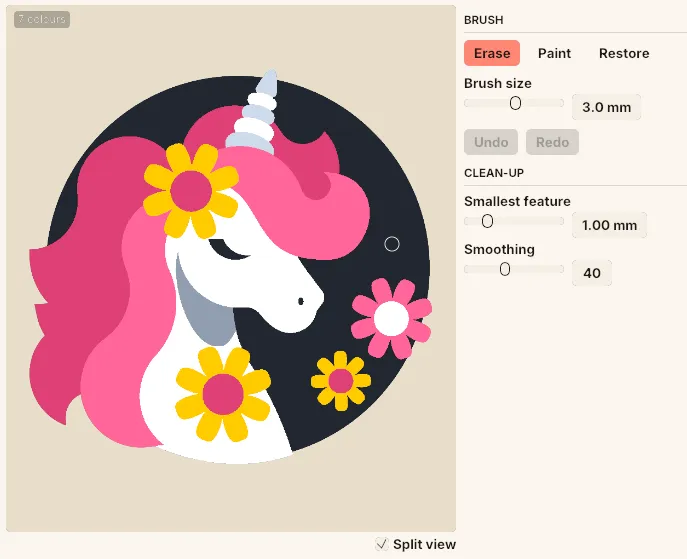This screenshot has height=559, width=687.
Task: Click the yellow flower on unicorn's chest
Action: [x=223, y=394]
